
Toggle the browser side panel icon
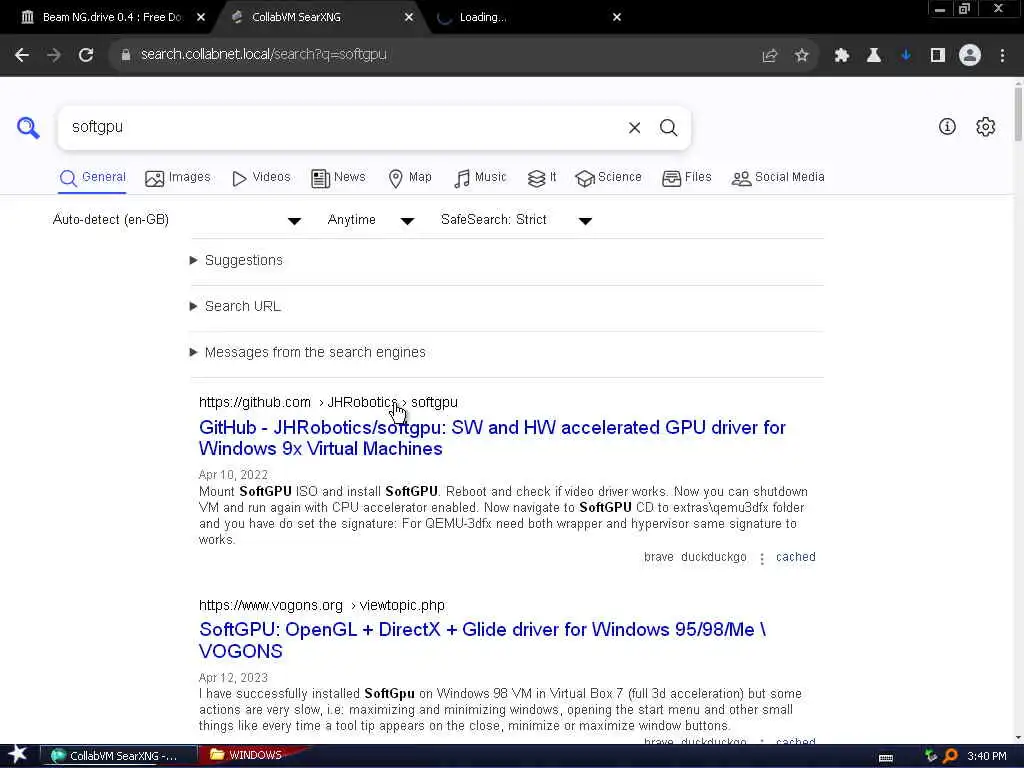click(x=938, y=56)
